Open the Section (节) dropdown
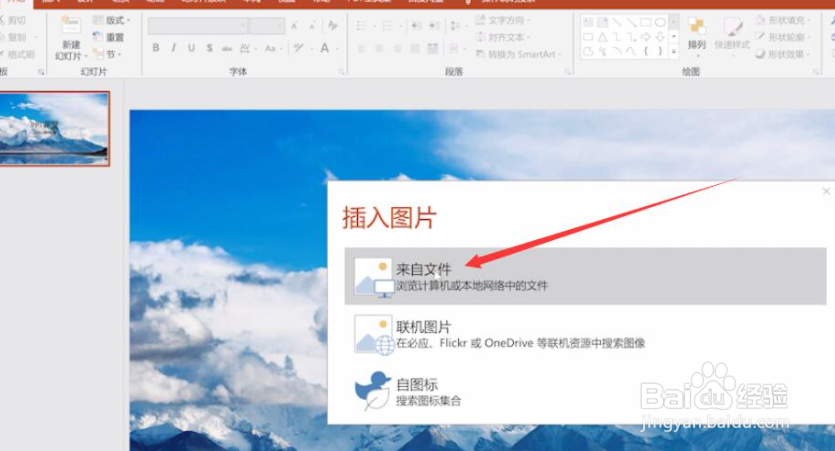This screenshot has height=451, width=835. pyautogui.click(x=107, y=54)
